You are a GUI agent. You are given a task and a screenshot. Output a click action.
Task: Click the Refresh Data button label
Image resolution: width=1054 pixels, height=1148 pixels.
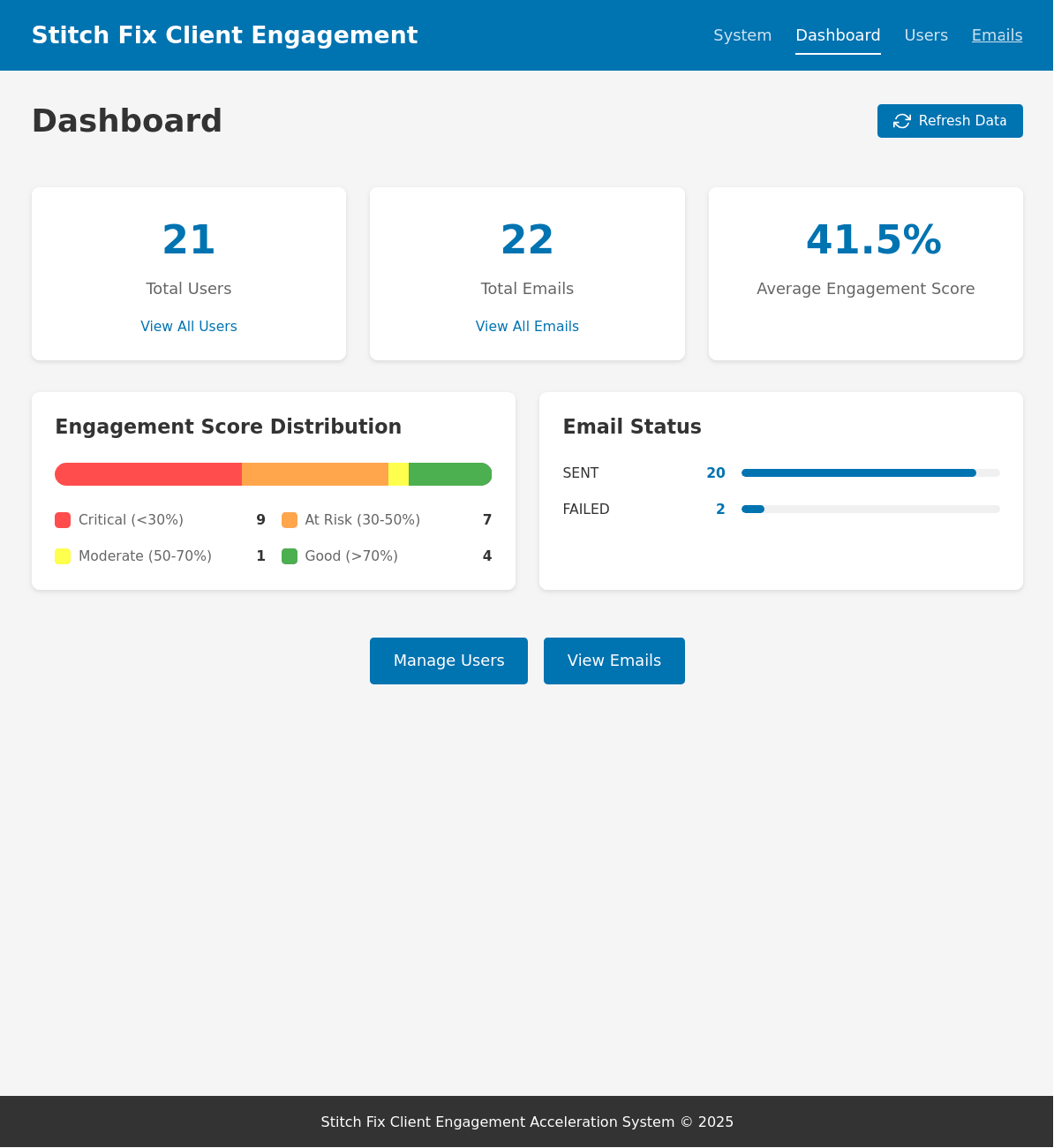962,121
